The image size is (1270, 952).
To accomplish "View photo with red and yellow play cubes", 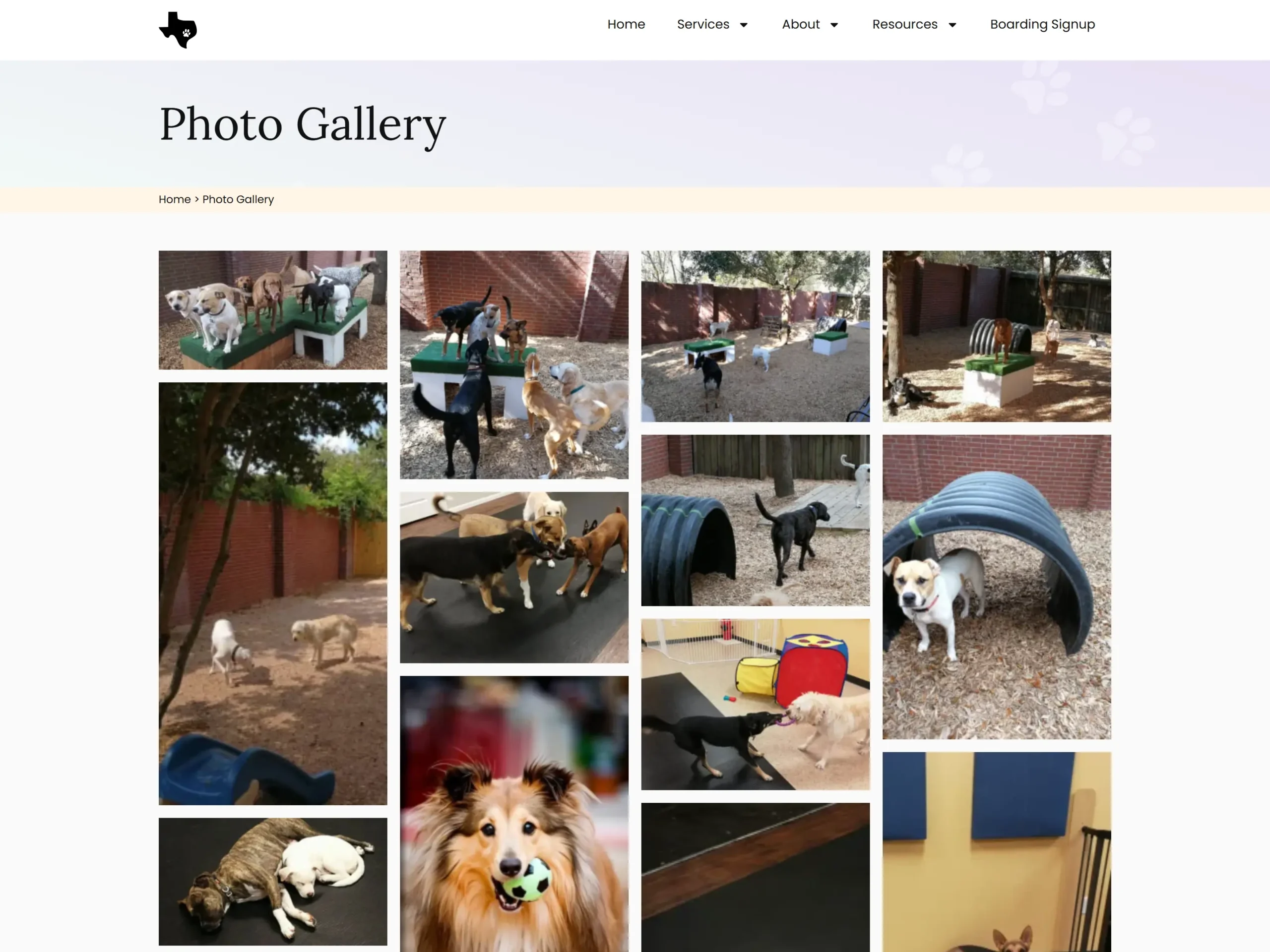I will click(x=755, y=704).
